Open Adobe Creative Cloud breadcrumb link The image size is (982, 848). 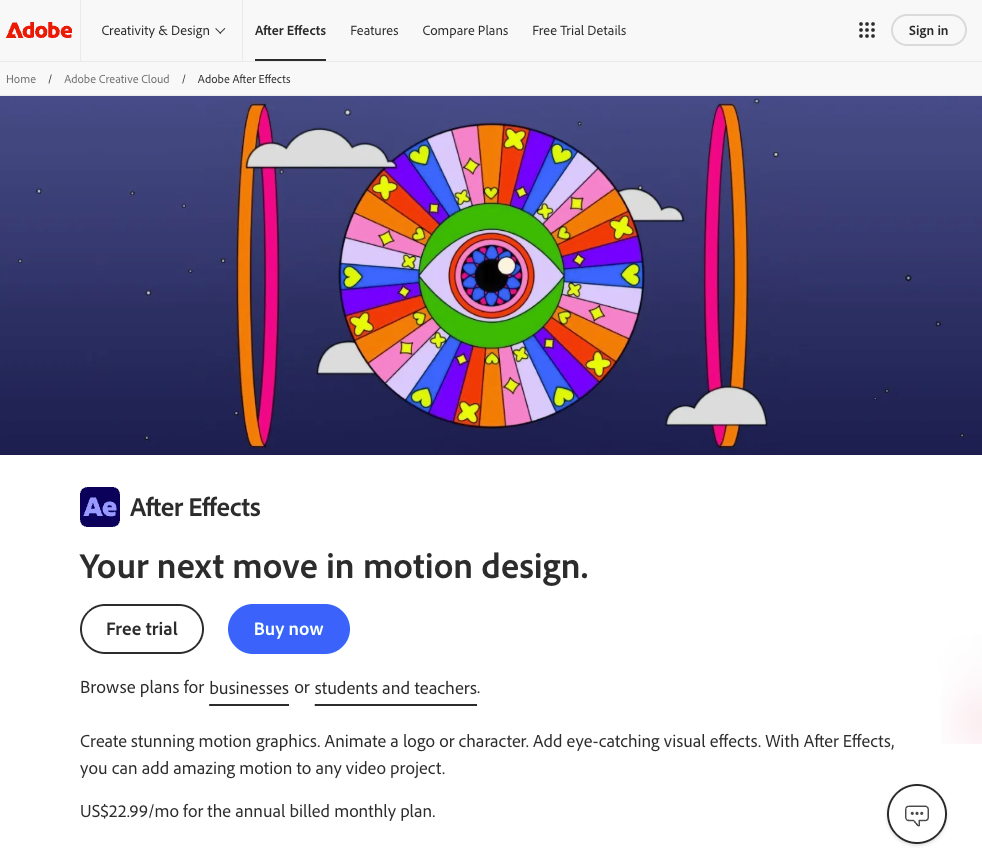116,79
